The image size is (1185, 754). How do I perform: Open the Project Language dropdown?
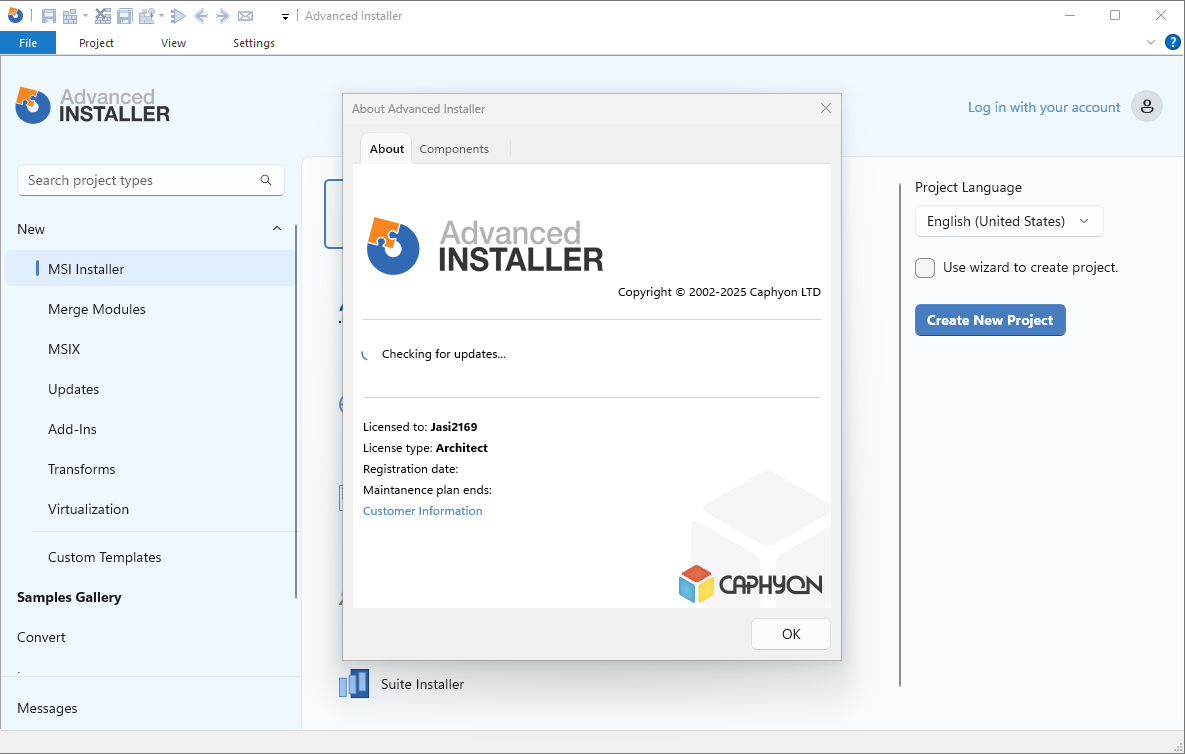(x=1009, y=221)
